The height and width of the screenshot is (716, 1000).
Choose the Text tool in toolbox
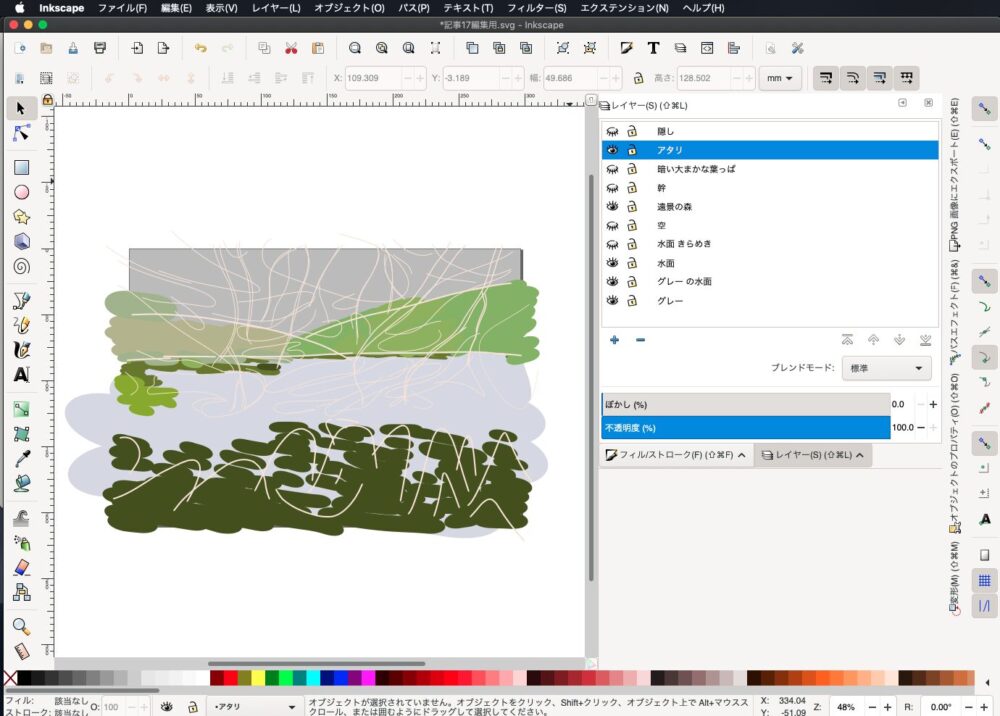click(21, 375)
